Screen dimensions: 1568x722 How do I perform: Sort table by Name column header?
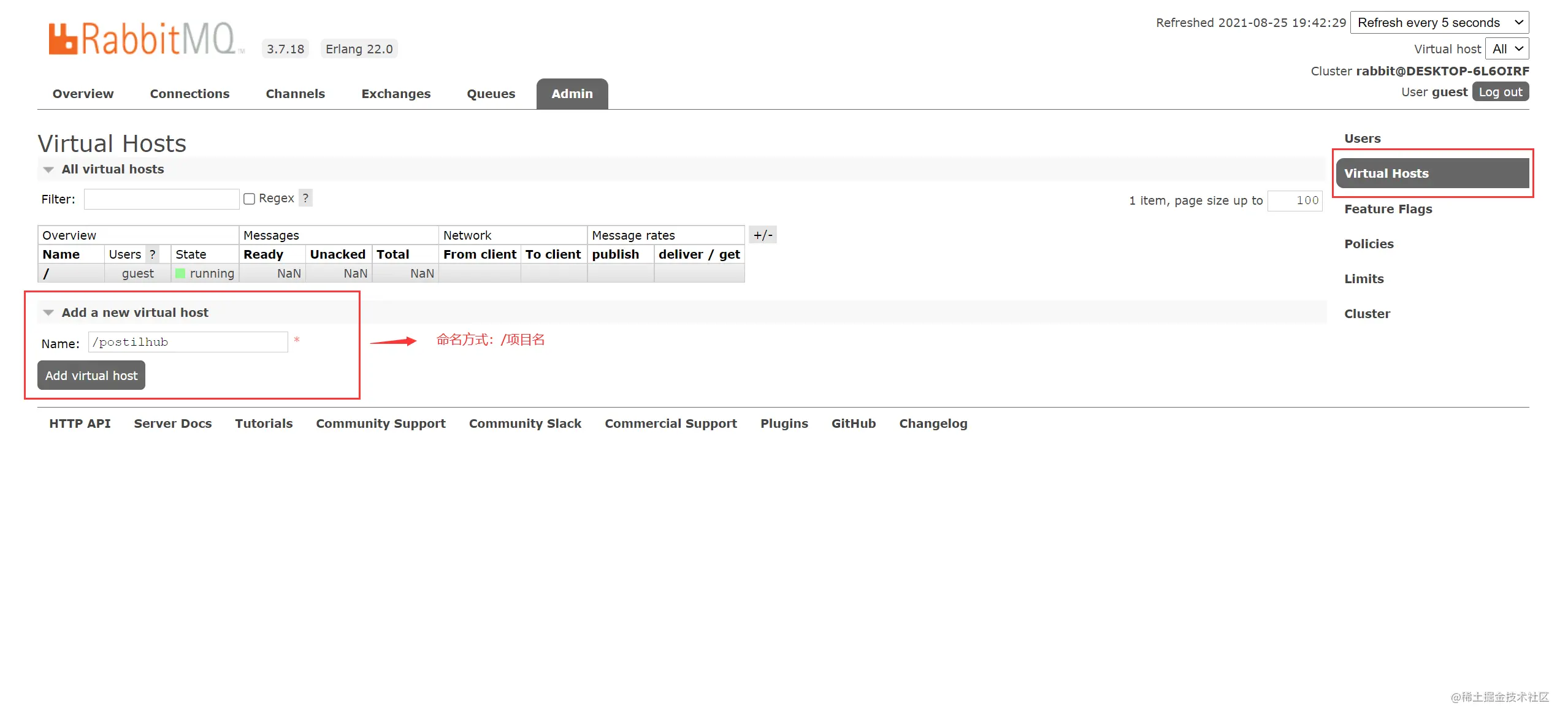(x=61, y=254)
